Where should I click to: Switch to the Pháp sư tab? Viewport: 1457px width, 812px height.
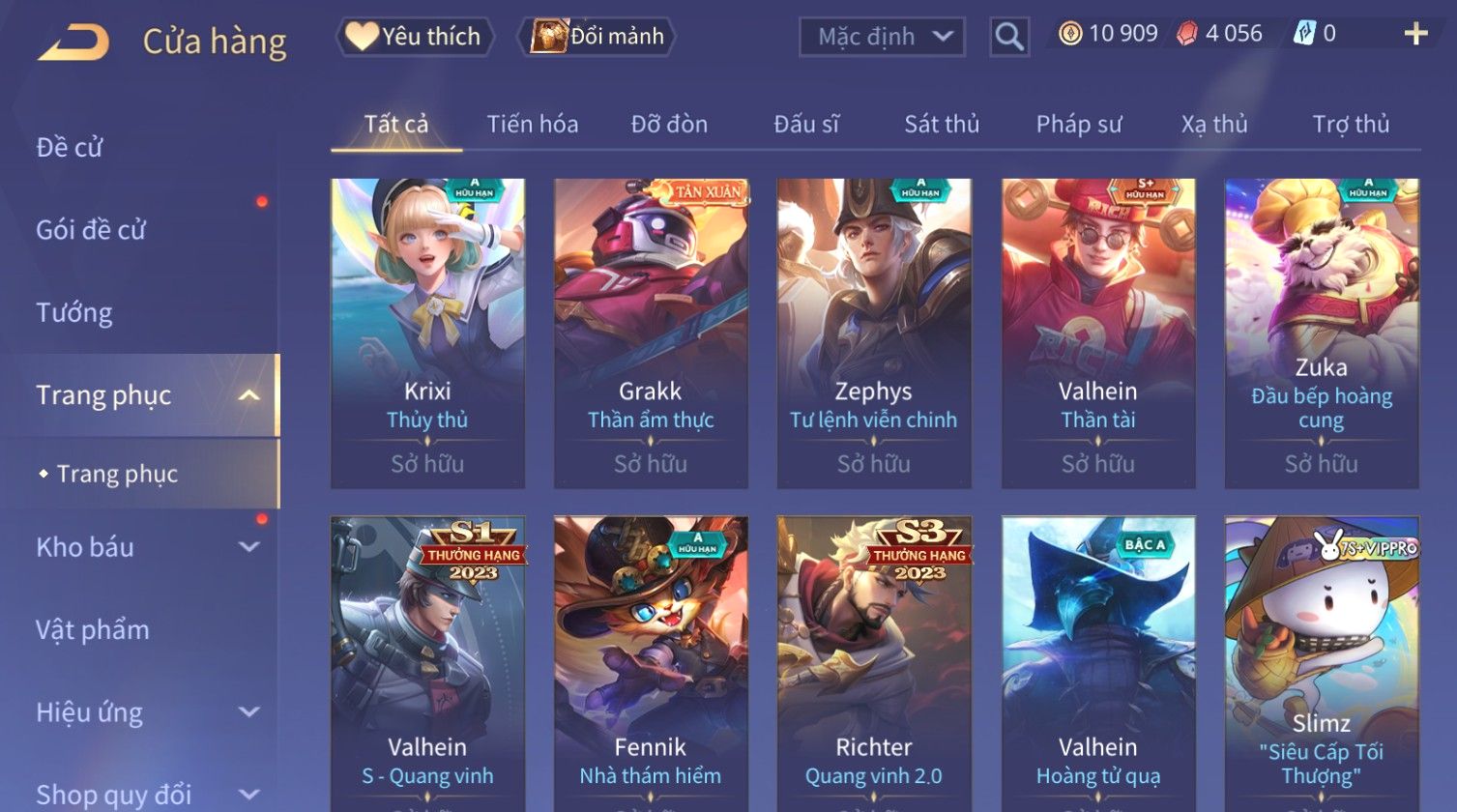(x=1079, y=124)
